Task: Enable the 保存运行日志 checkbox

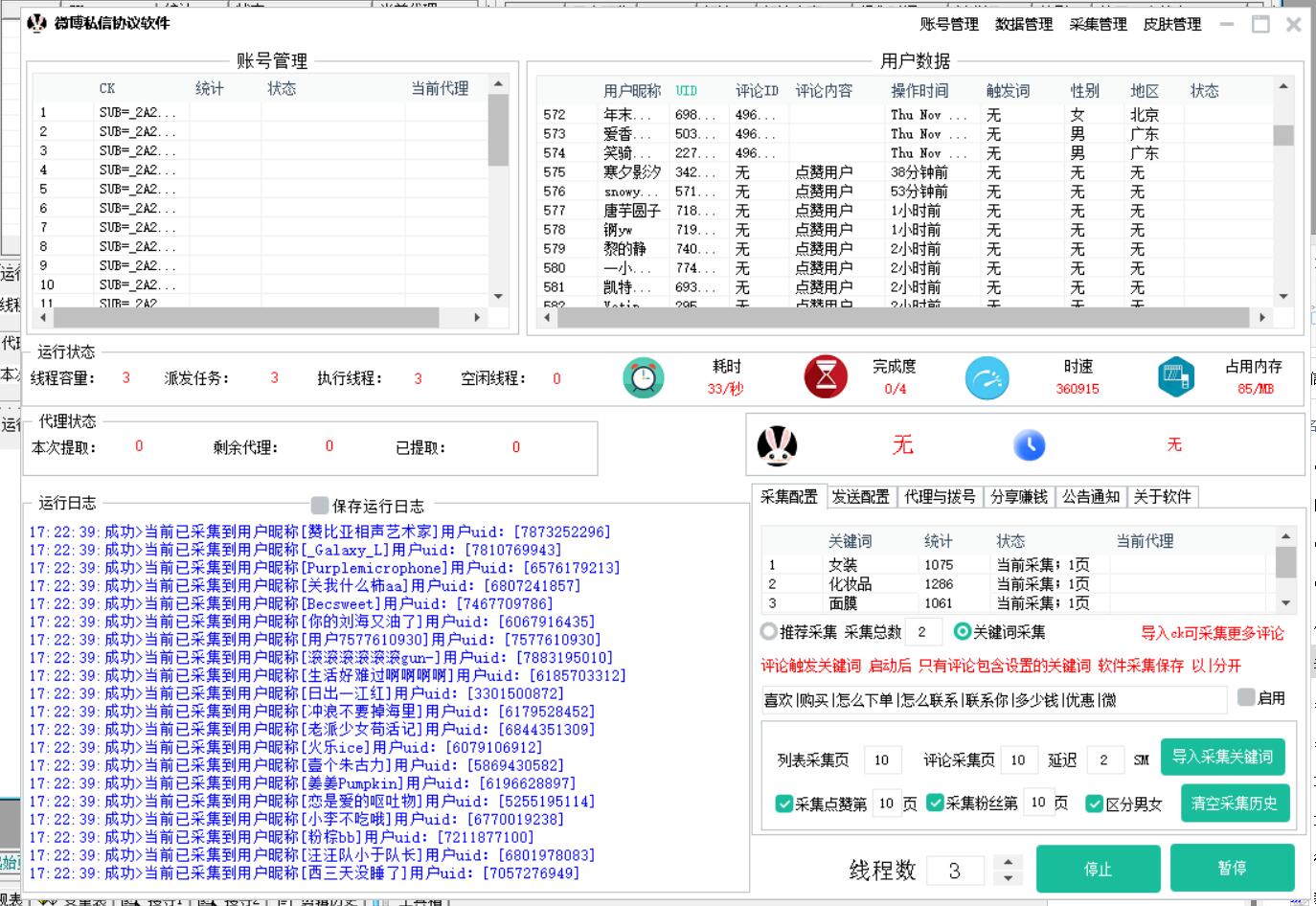Action: pyautogui.click(x=320, y=506)
